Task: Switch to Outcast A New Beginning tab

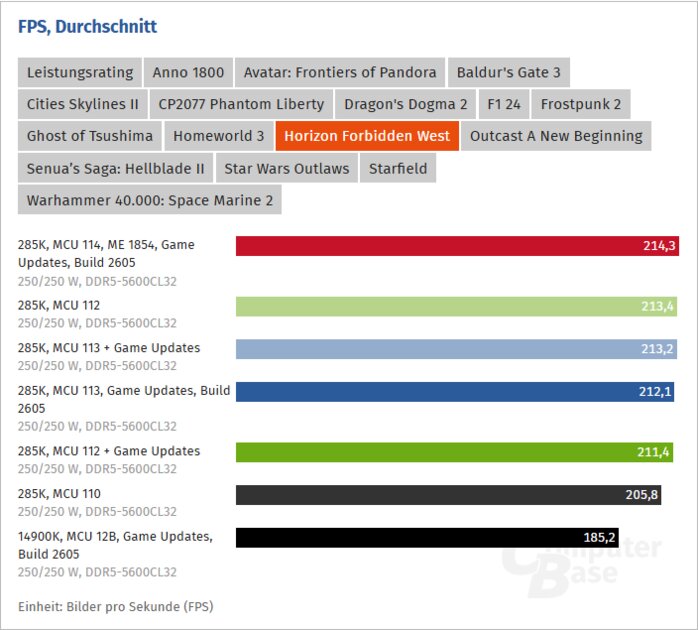Action: point(556,136)
